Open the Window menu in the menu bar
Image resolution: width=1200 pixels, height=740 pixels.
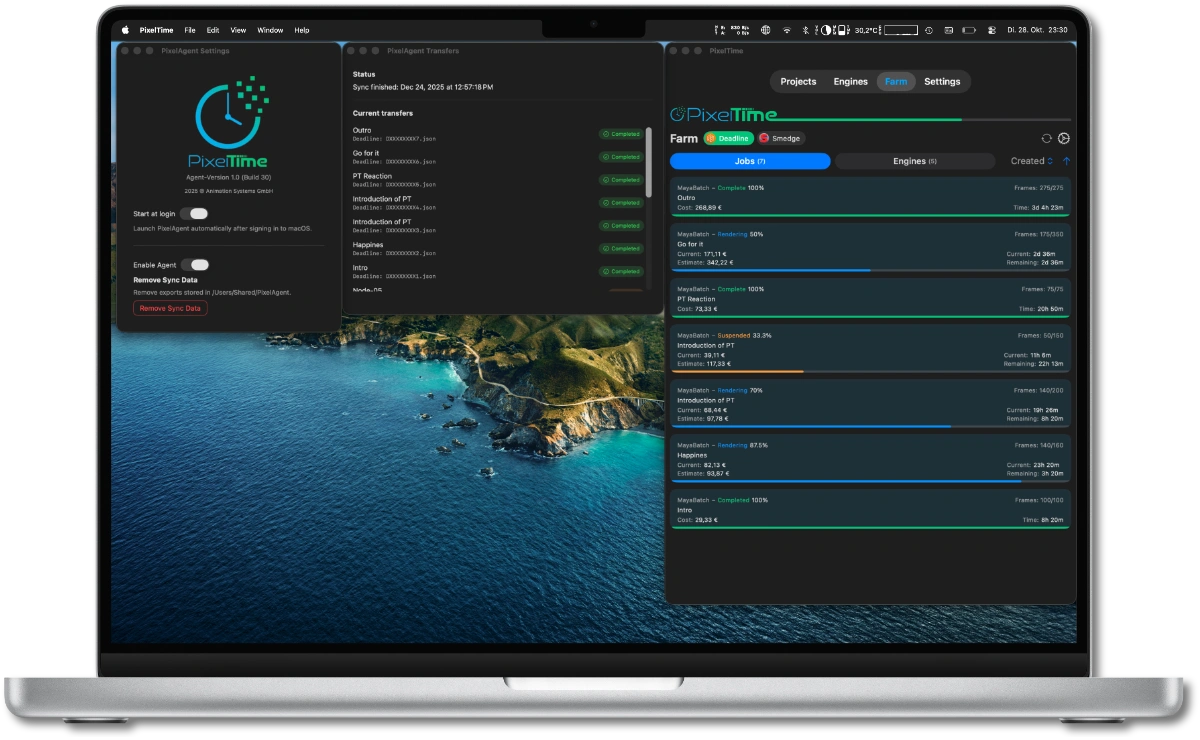point(270,30)
